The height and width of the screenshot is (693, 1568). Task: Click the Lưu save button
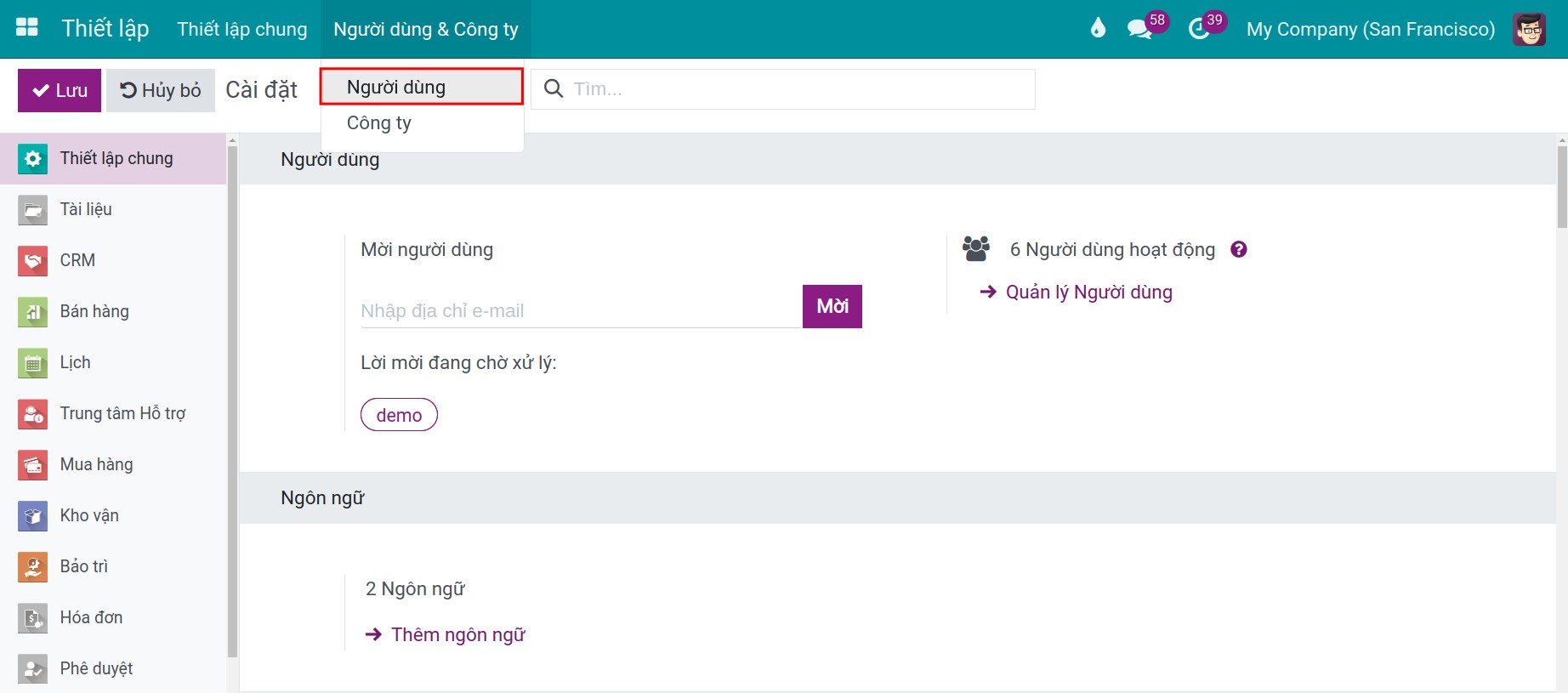click(x=60, y=90)
